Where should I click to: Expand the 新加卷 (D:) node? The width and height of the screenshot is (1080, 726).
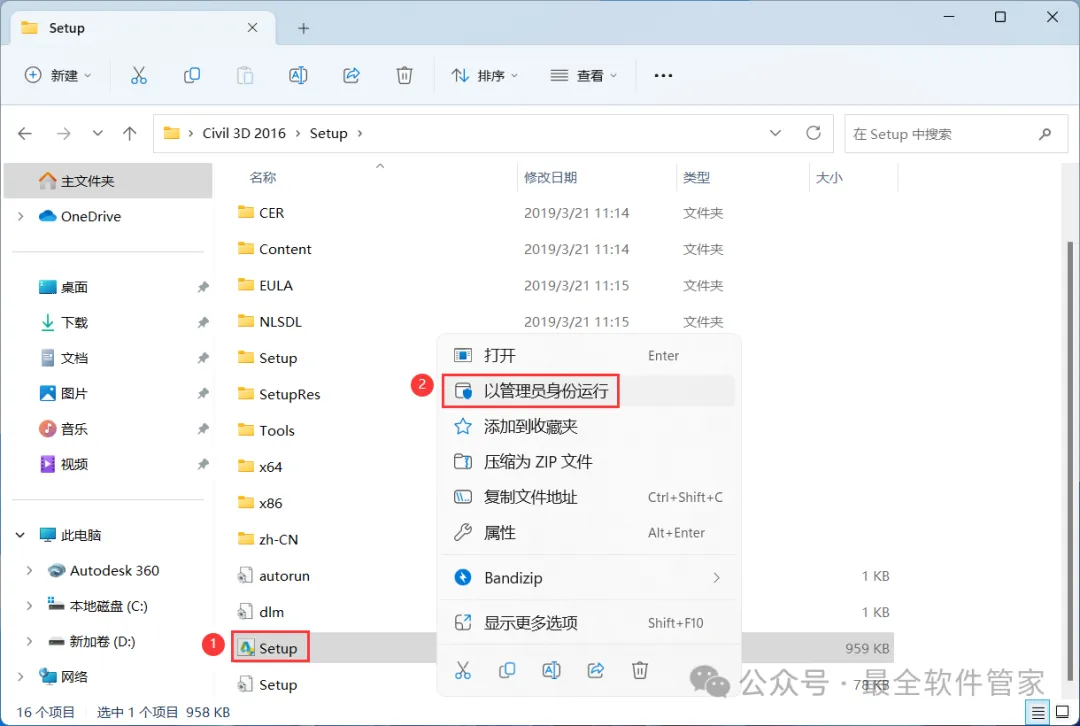tap(29, 641)
